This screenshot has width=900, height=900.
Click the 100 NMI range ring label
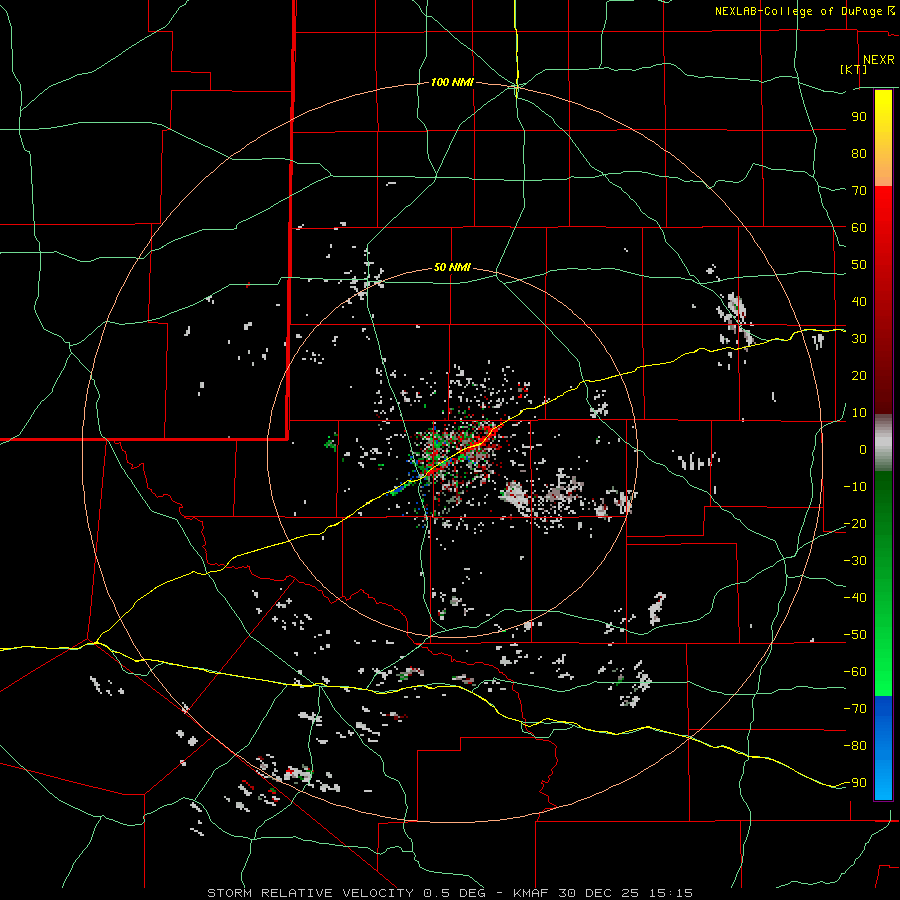[452, 83]
